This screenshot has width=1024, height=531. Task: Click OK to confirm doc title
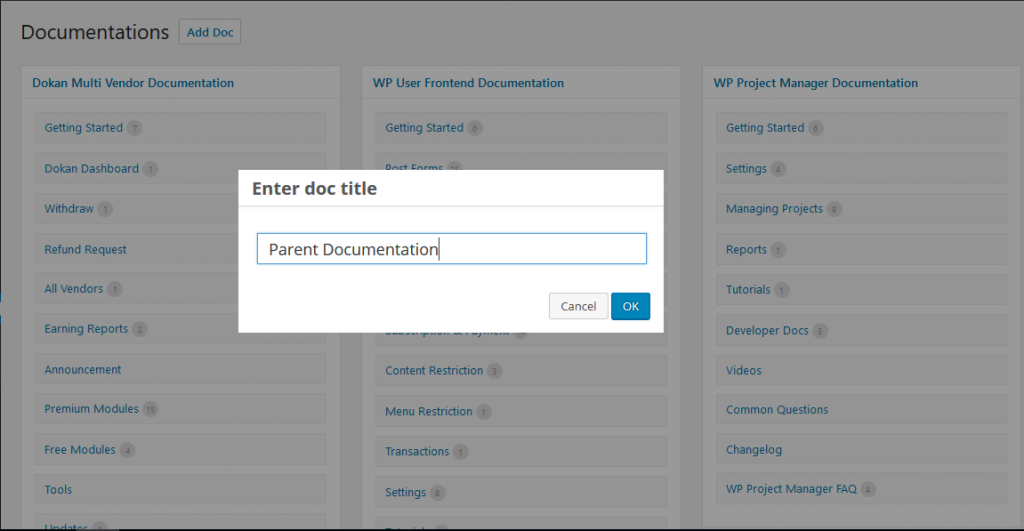[630, 306]
